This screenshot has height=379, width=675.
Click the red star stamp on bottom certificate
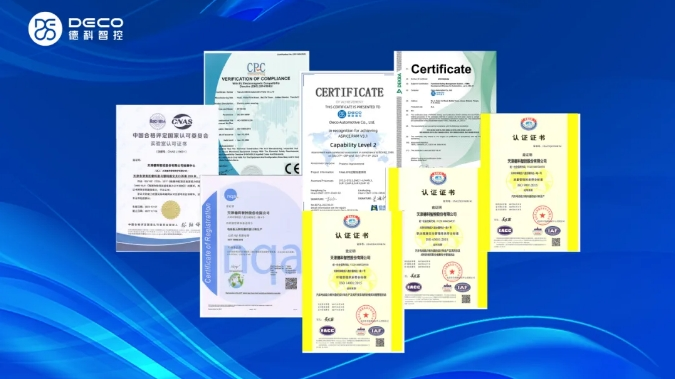[x=366, y=315]
